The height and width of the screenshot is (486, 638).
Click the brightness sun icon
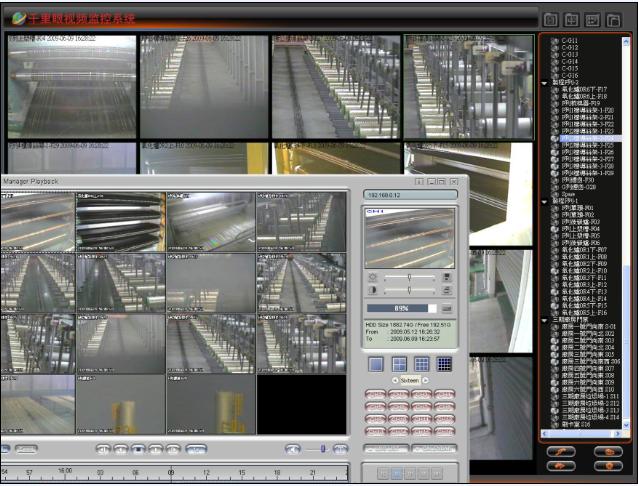tap(372, 278)
